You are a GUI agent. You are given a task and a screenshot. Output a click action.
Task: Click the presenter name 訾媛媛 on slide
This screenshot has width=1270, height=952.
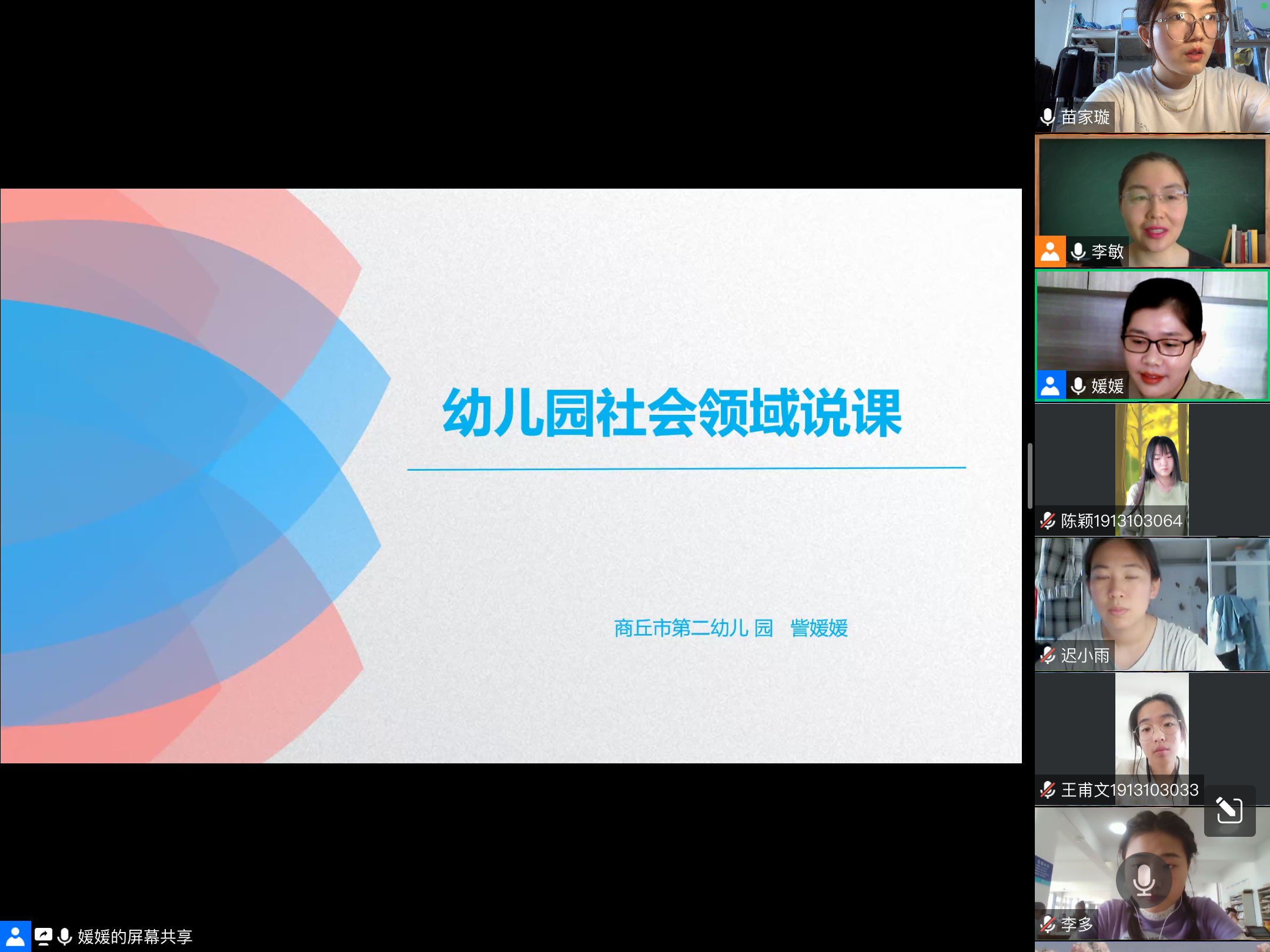pos(819,628)
